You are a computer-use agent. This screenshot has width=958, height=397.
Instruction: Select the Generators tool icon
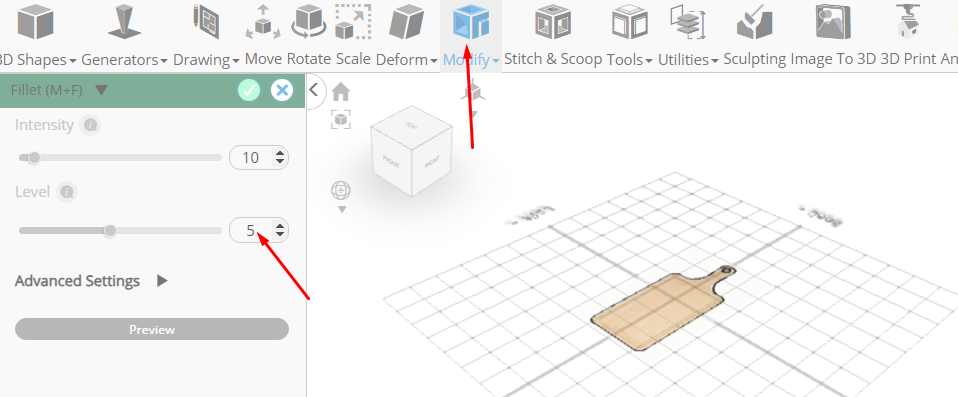click(x=125, y=22)
